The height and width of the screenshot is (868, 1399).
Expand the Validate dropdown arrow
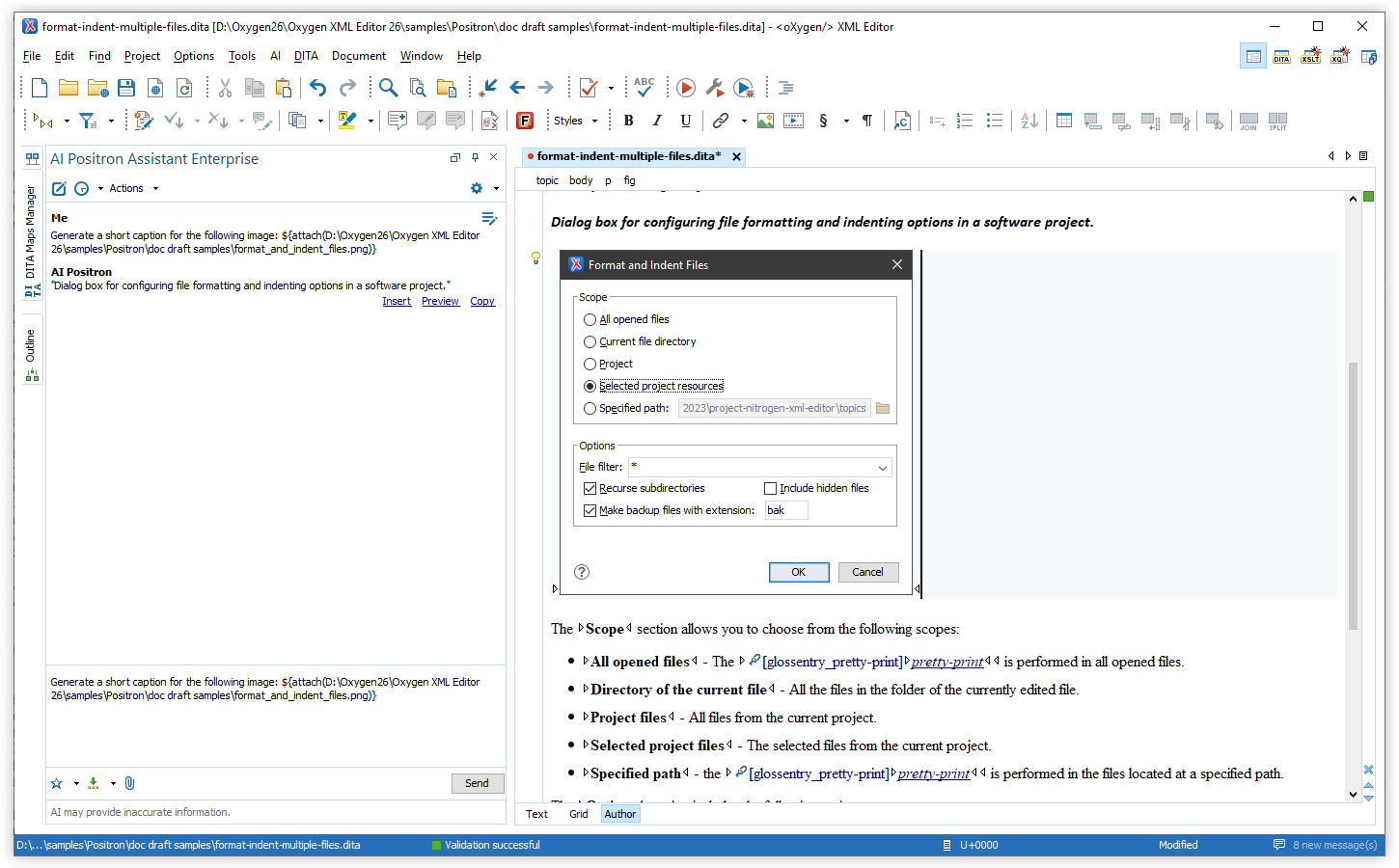[611, 88]
